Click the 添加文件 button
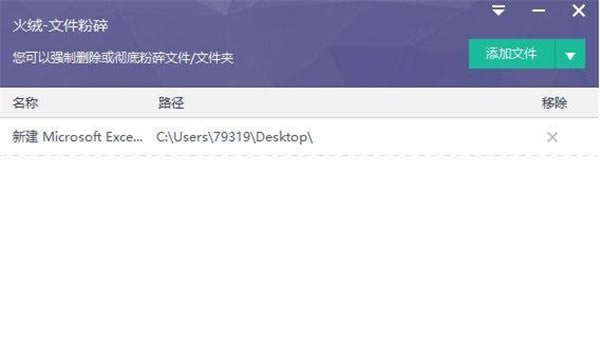 (x=512, y=54)
